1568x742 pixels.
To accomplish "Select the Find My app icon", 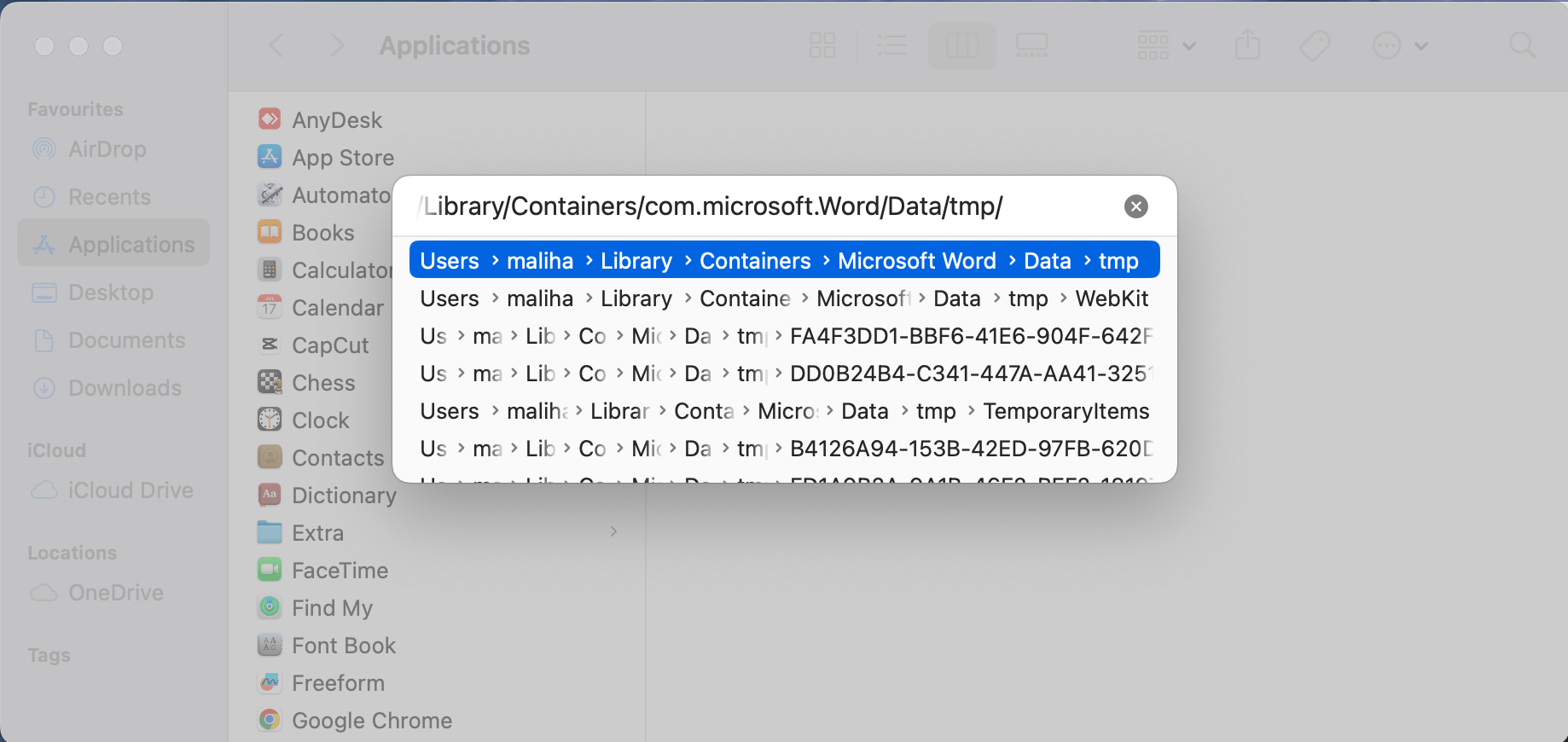I will point(270,607).
